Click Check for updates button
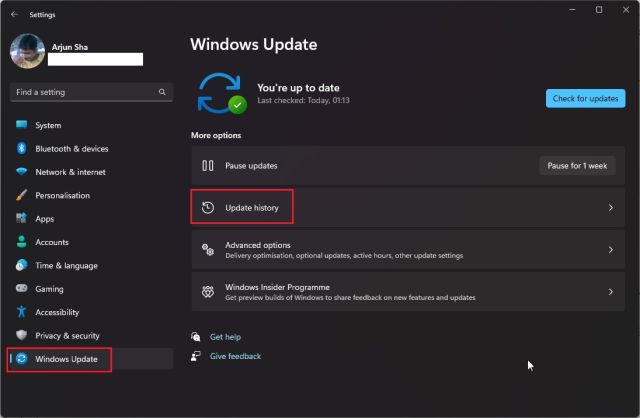The image size is (640, 418). click(x=585, y=98)
